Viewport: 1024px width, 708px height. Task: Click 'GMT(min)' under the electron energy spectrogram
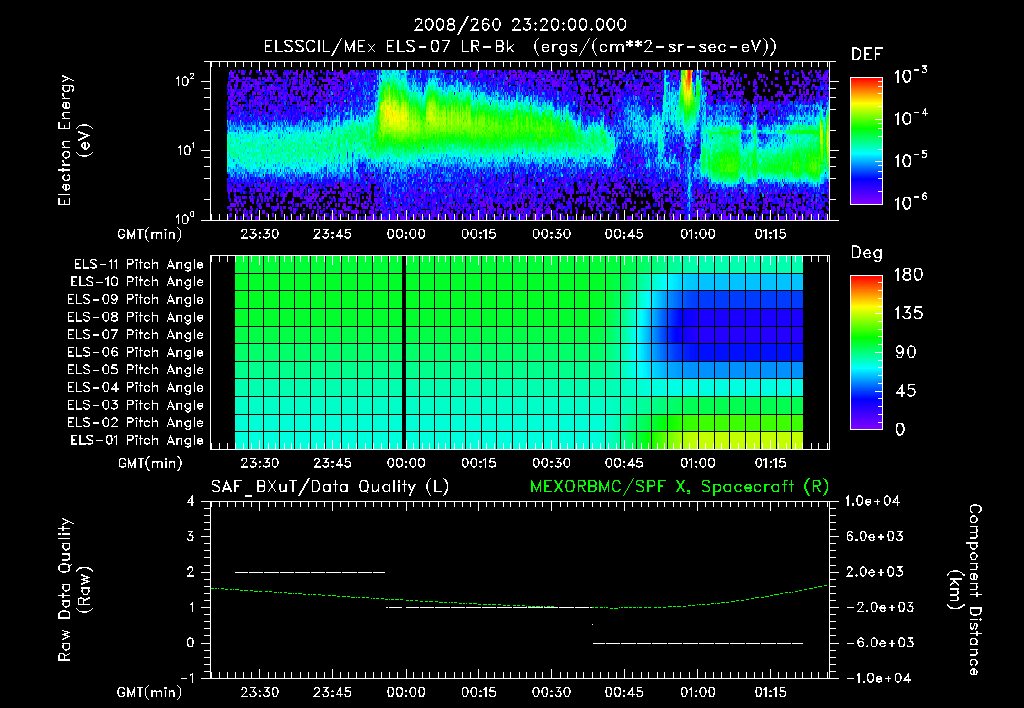click(x=150, y=234)
